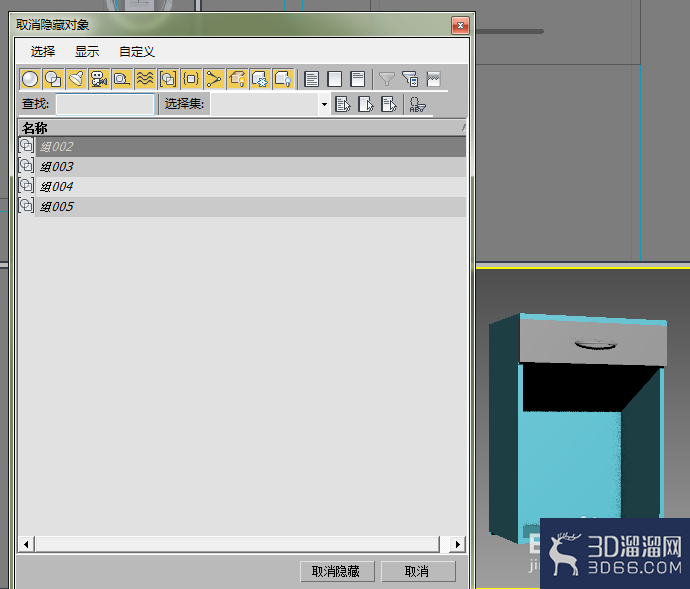Select the 组004 row
The image size is (690, 589).
point(251,187)
